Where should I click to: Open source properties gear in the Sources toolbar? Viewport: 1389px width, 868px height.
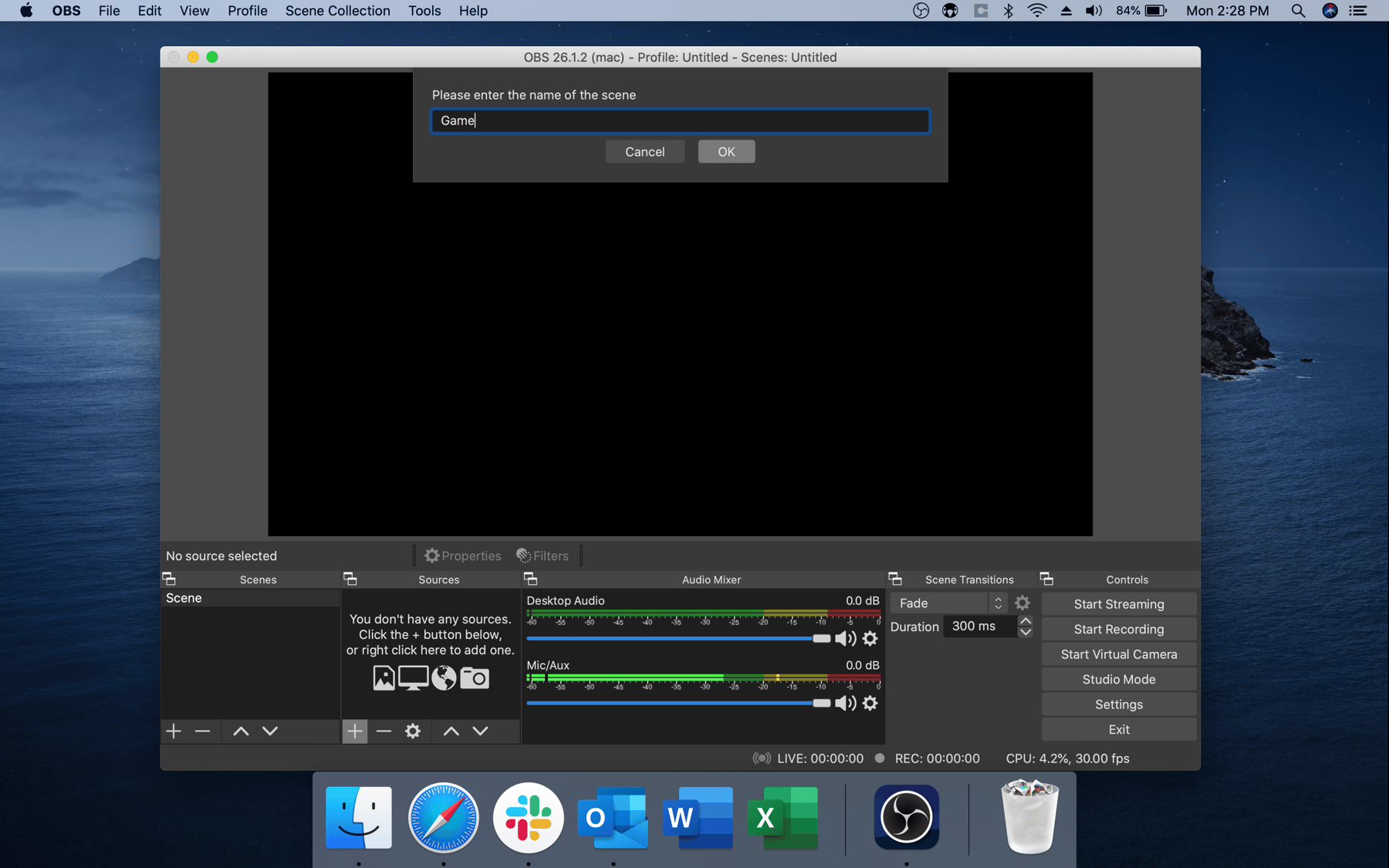pos(413,731)
